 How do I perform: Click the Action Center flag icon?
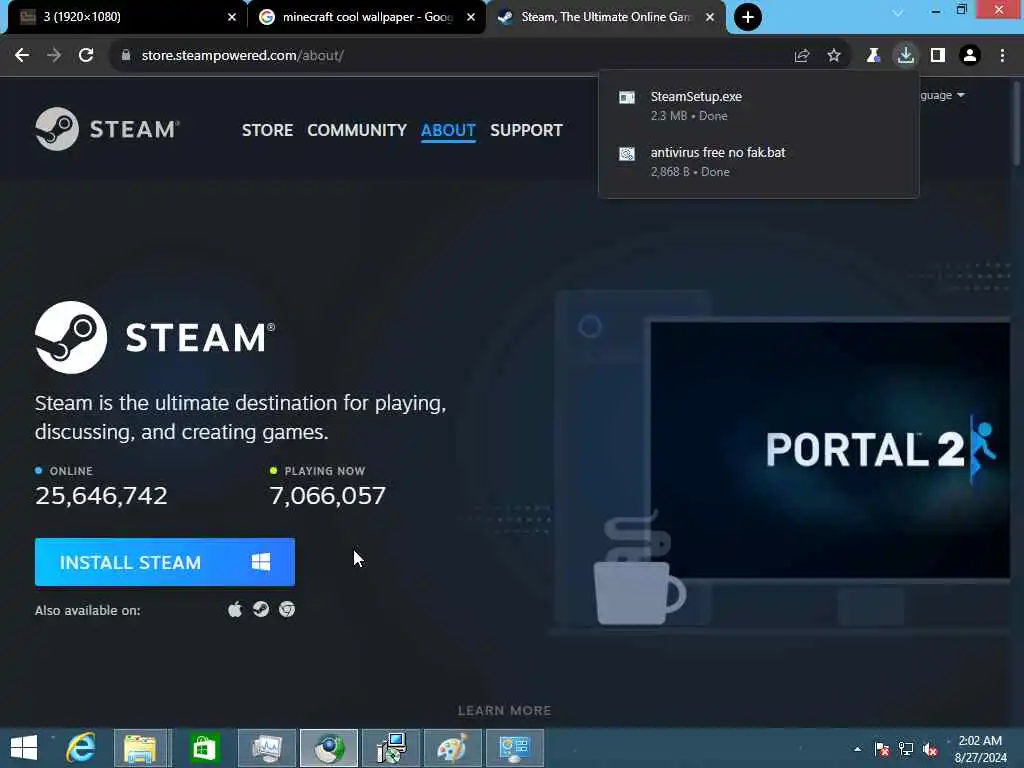(x=882, y=749)
